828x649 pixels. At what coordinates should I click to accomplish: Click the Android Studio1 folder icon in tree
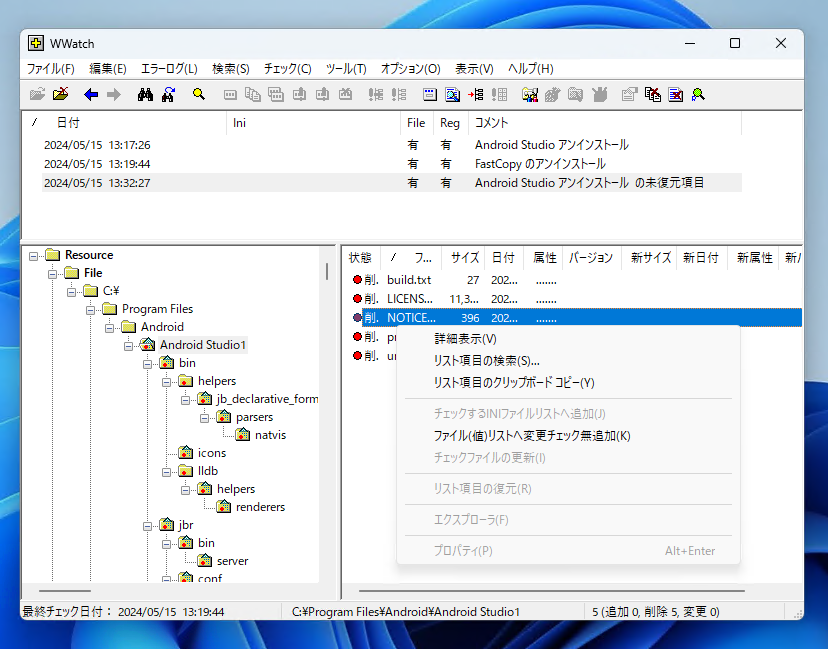click(x=147, y=345)
